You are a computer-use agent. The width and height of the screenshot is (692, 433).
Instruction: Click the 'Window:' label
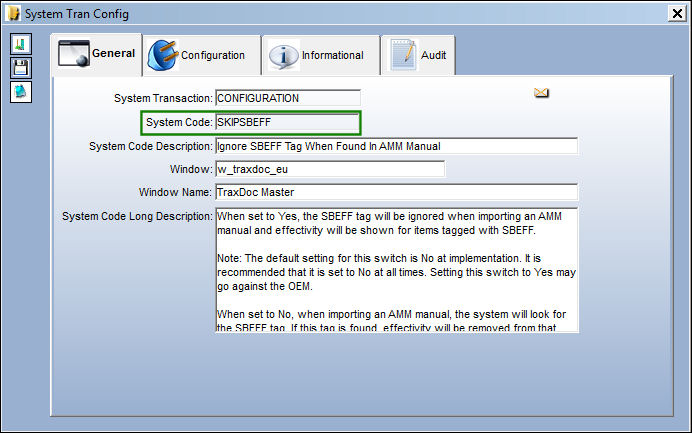point(191,169)
